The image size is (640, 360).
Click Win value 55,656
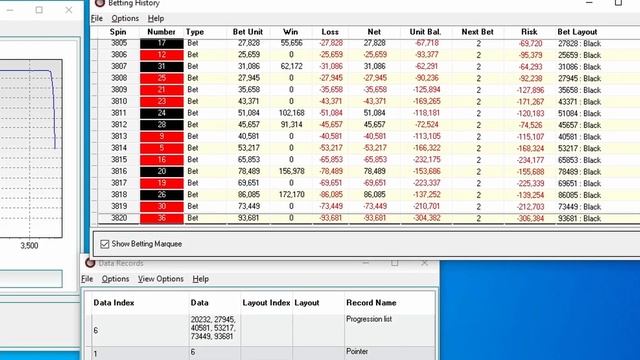coord(291,43)
